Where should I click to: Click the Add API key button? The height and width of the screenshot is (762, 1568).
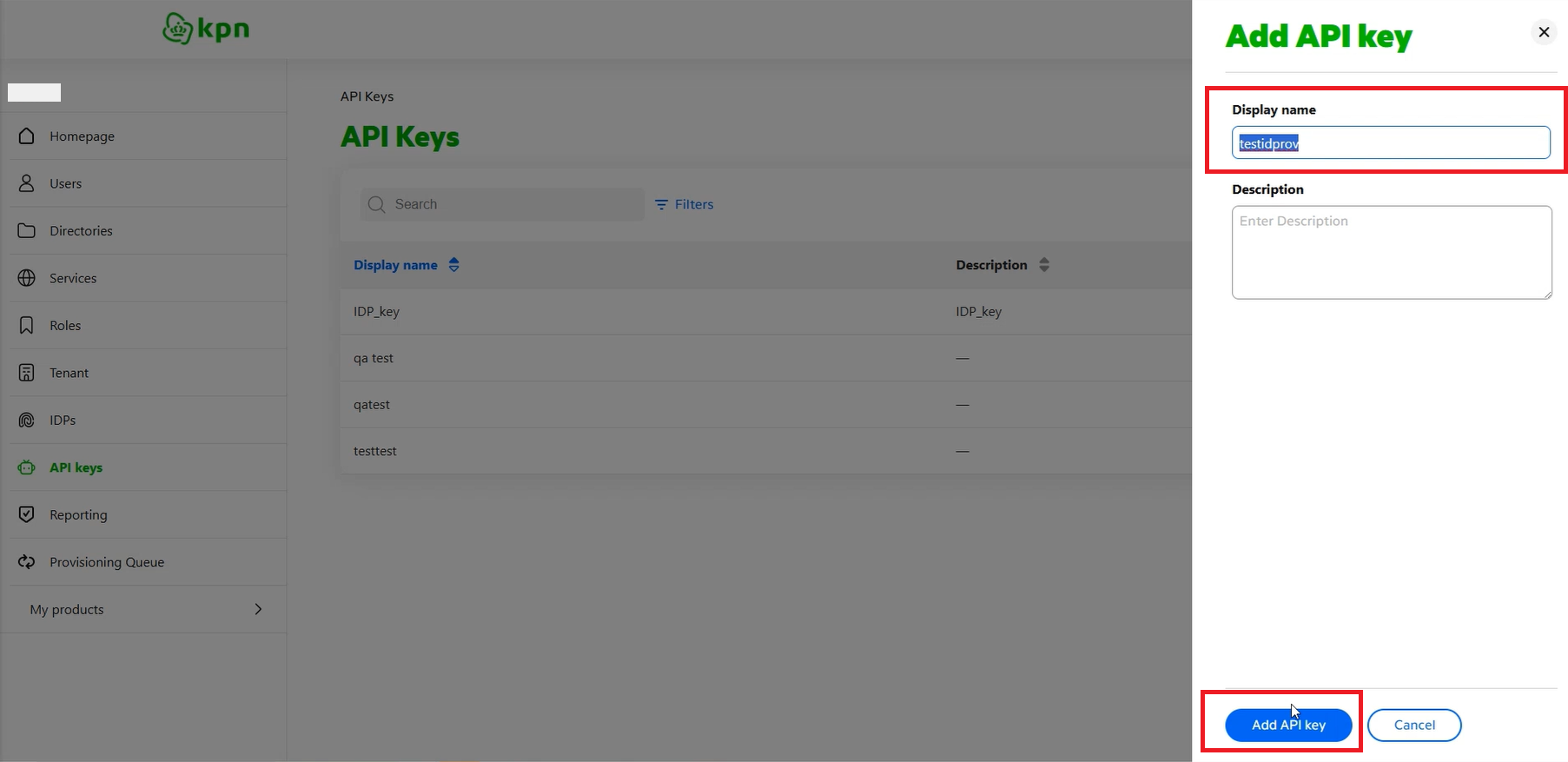tap(1288, 725)
